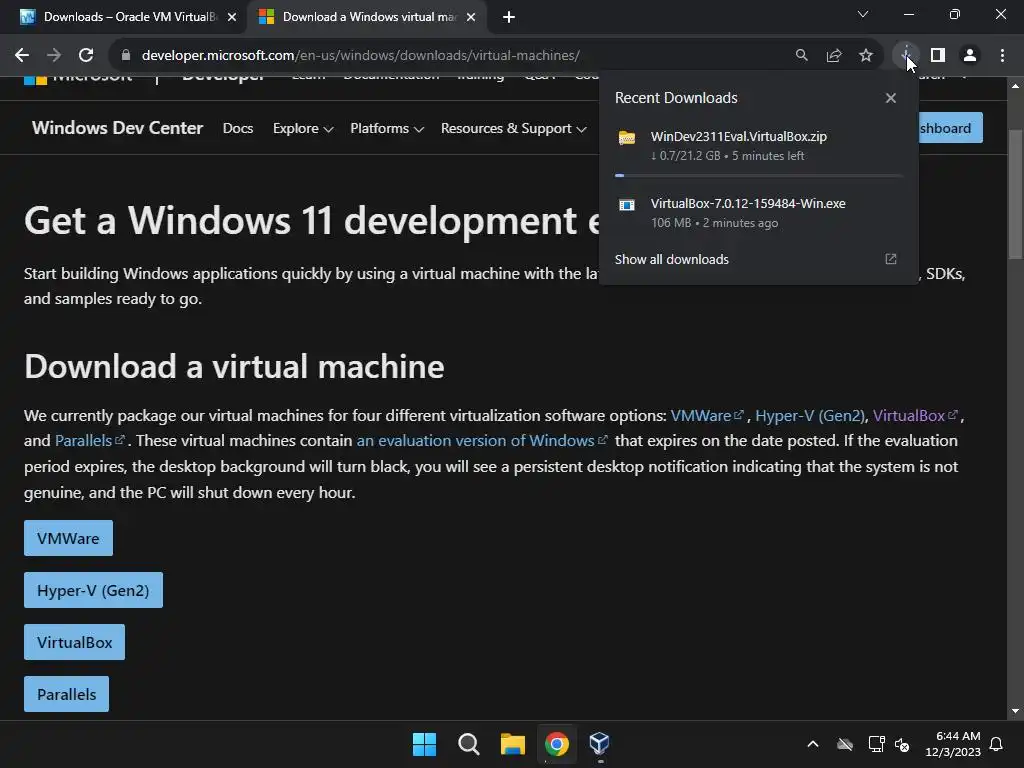This screenshot has height=768, width=1024.
Task: Close the Windows virtual machine tab
Action: tap(471, 18)
